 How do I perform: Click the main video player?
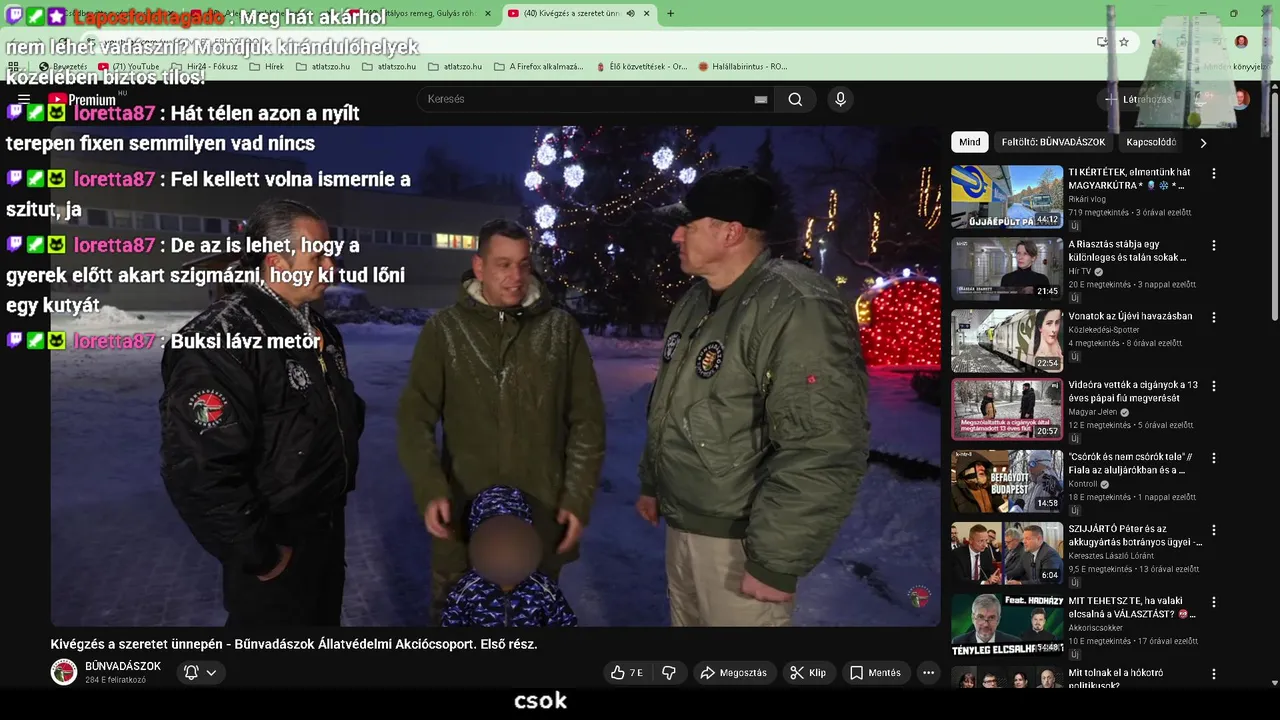[x=495, y=376]
